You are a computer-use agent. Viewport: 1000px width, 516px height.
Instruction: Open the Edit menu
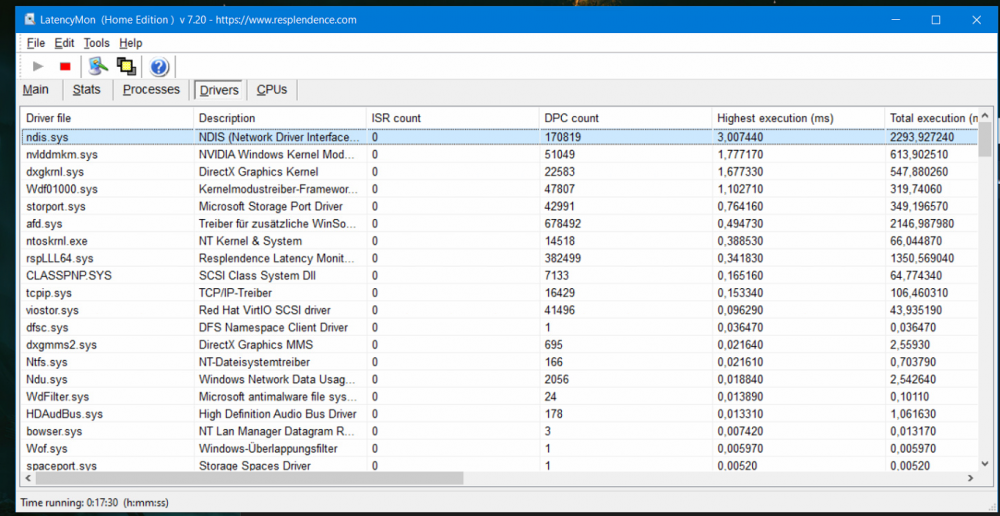coord(64,43)
